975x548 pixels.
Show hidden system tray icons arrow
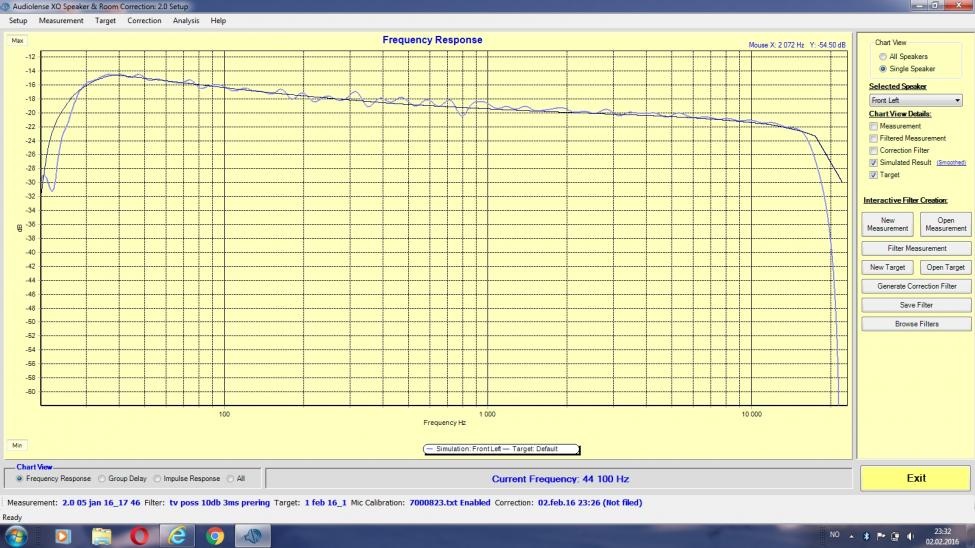pos(853,536)
